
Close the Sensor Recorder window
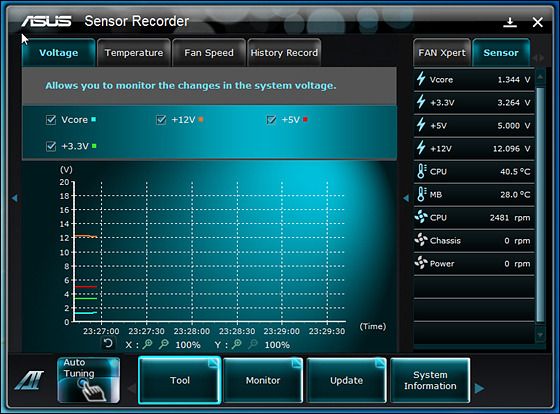click(538, 22)
